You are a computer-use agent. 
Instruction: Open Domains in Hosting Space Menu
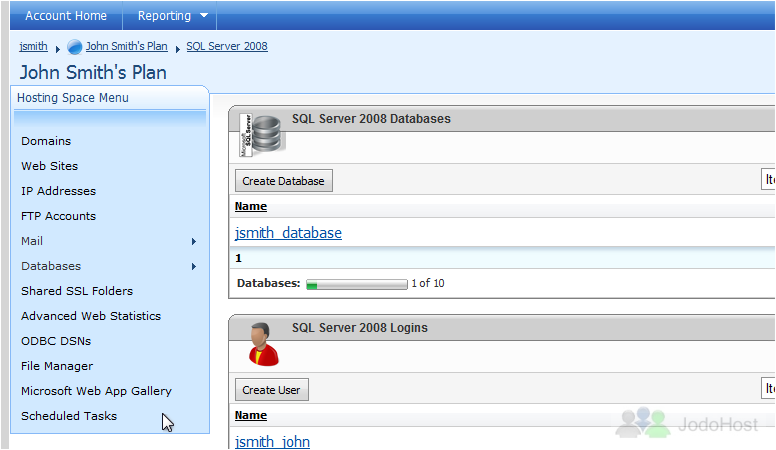coord(46,141)
